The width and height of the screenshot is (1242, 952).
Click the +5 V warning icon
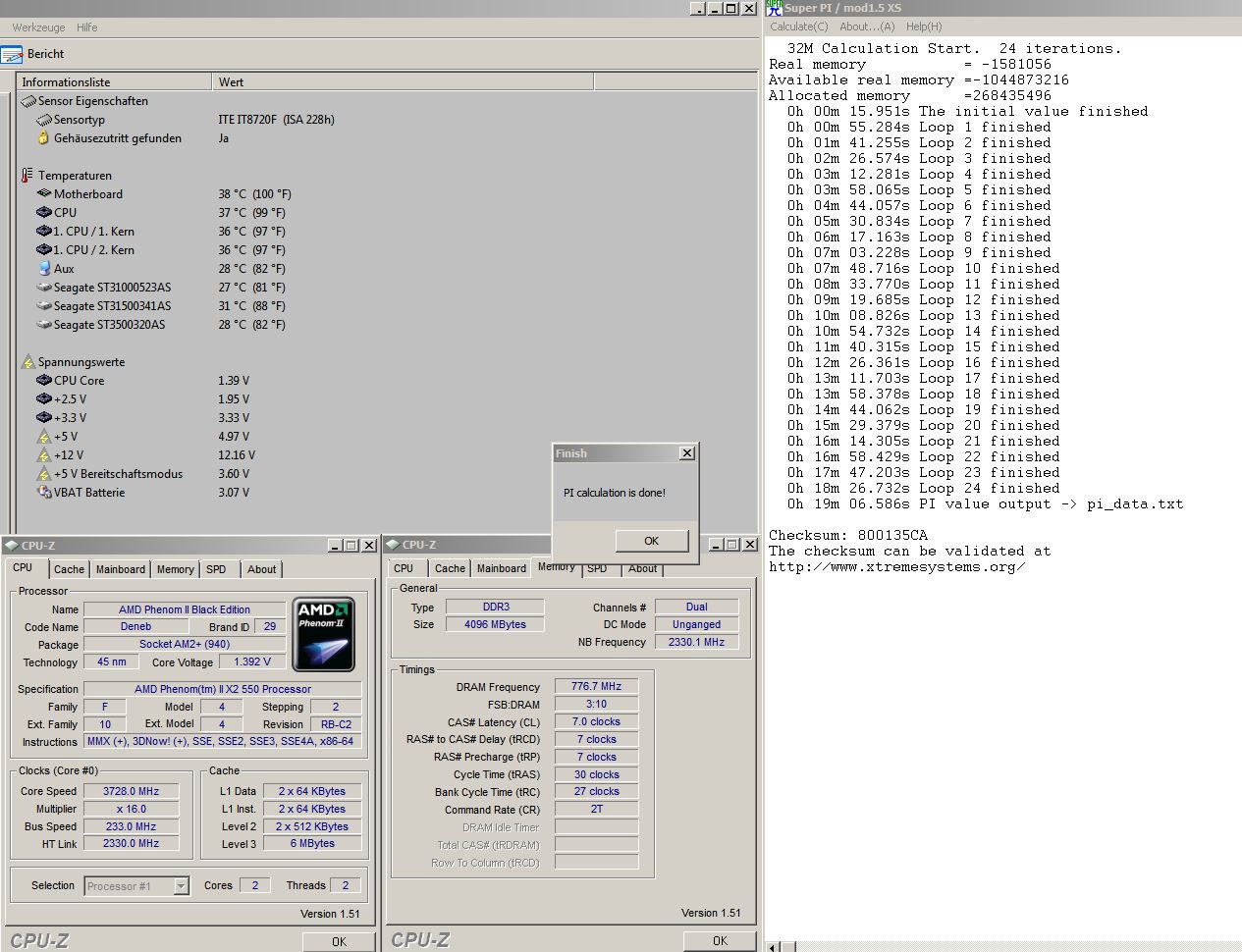coord(43,437)
